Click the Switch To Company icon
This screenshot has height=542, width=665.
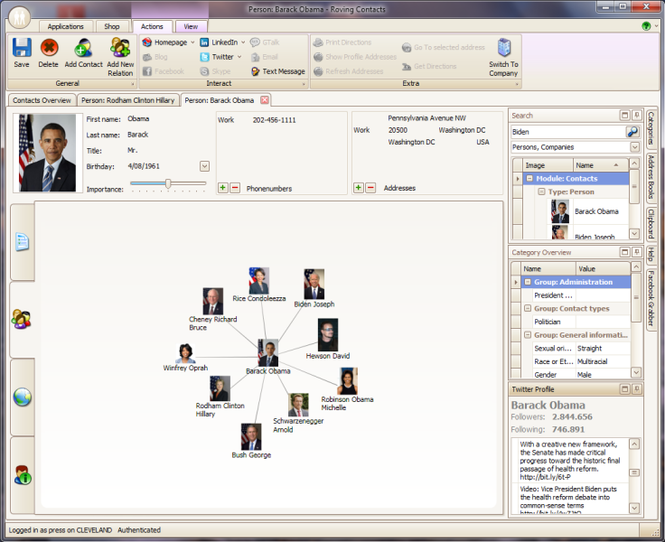coord(504,47)
